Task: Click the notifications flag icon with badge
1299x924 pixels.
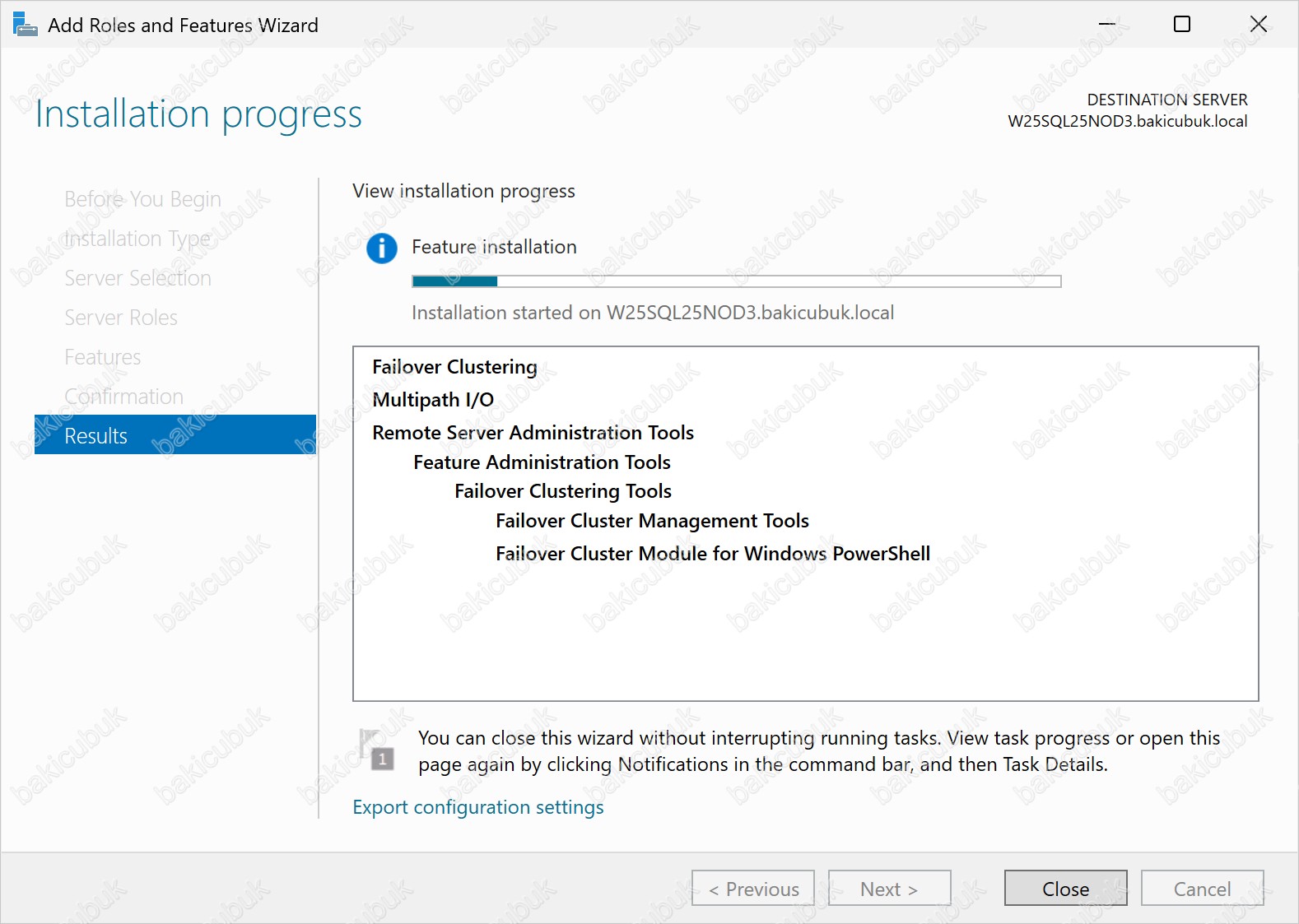Action: pos(377,750)
